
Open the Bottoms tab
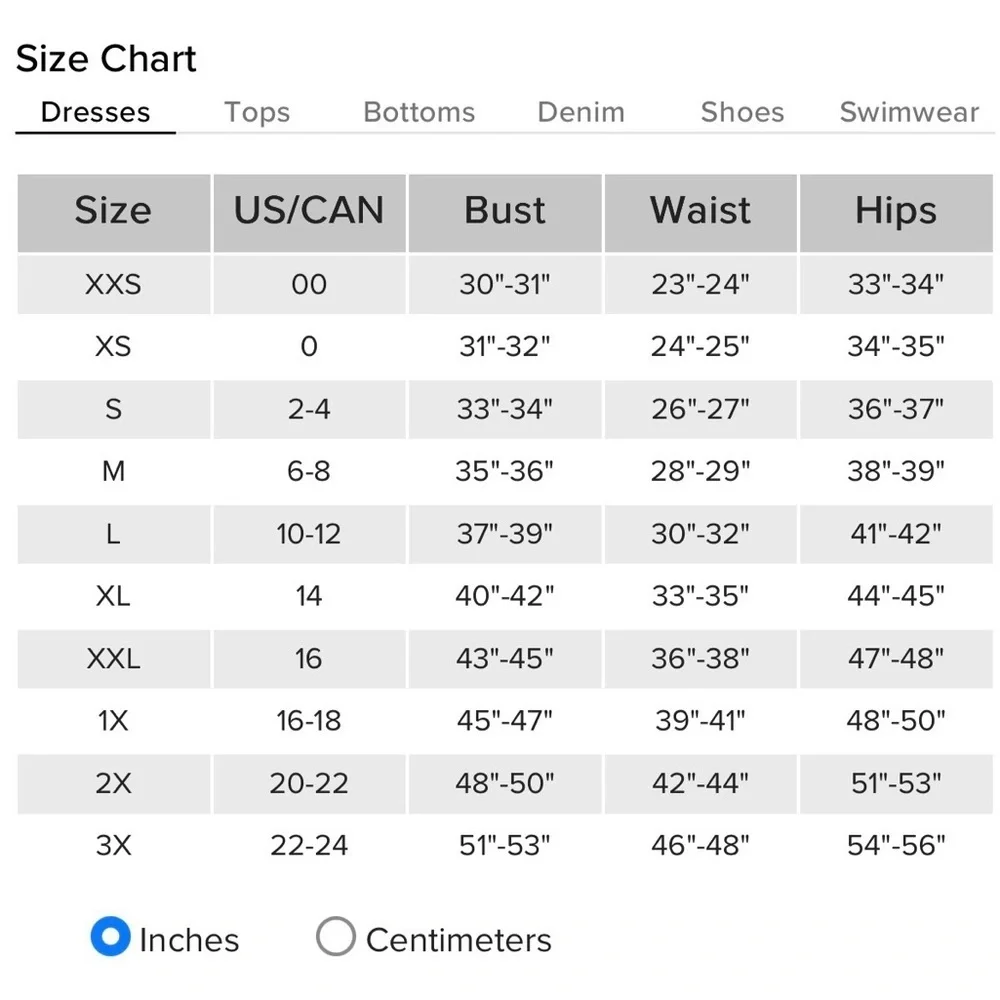[419, 112]
